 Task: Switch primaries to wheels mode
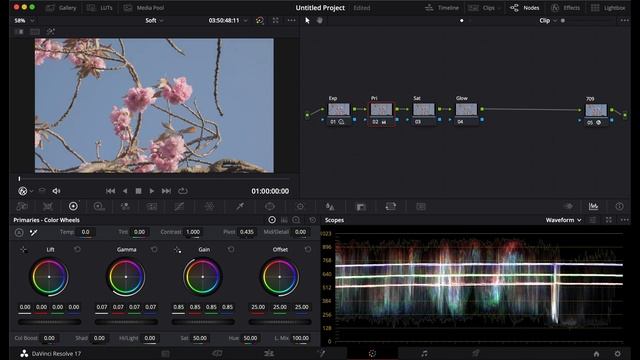click(x=272, y=220)
